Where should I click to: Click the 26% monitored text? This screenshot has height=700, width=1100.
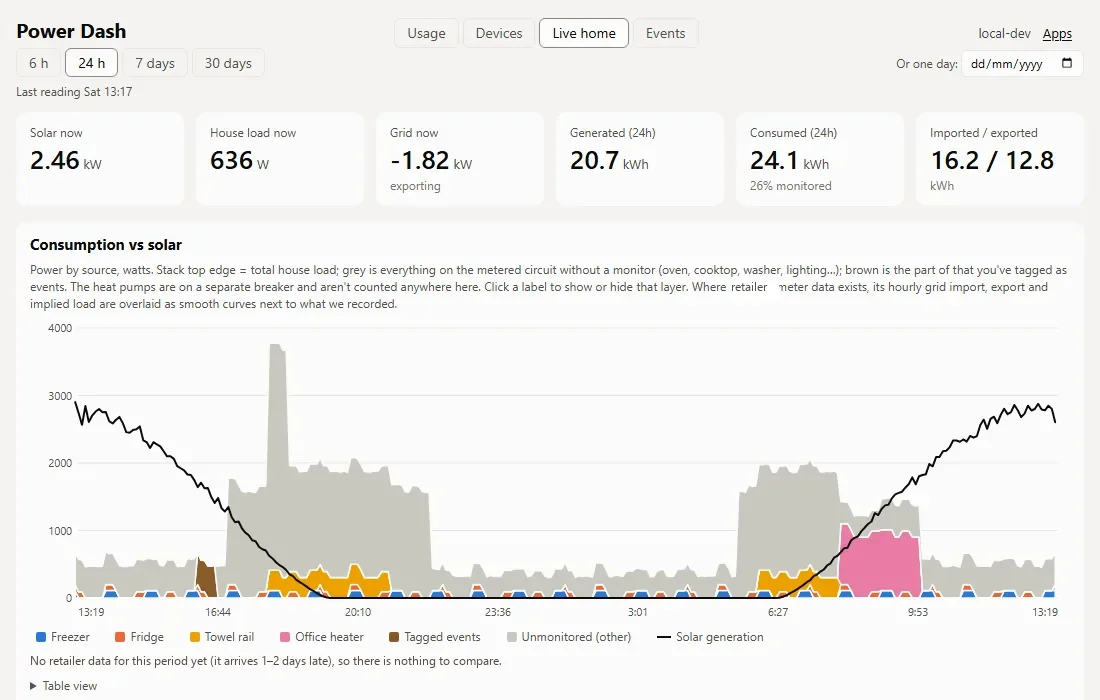pos(791,186)
